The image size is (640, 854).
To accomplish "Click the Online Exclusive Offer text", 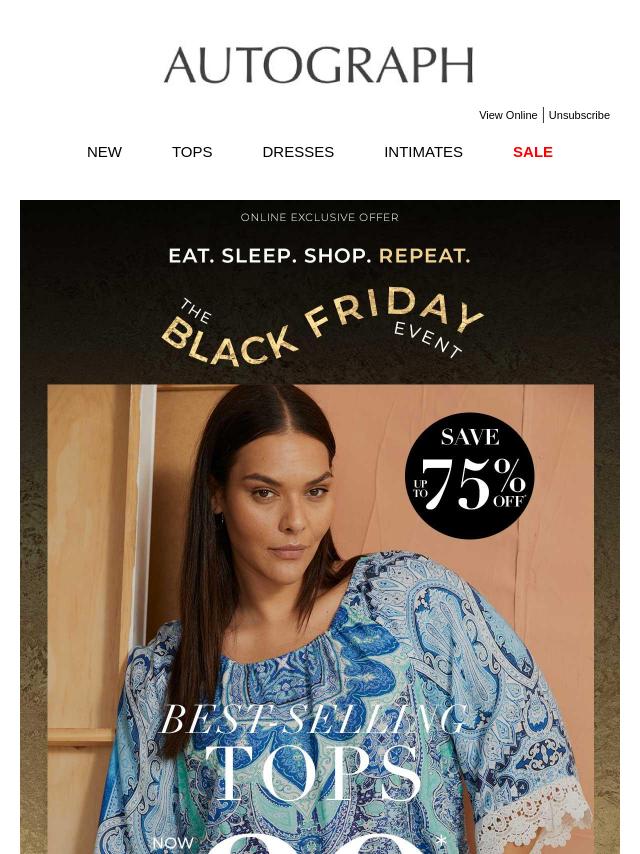I will pos(320,217).
